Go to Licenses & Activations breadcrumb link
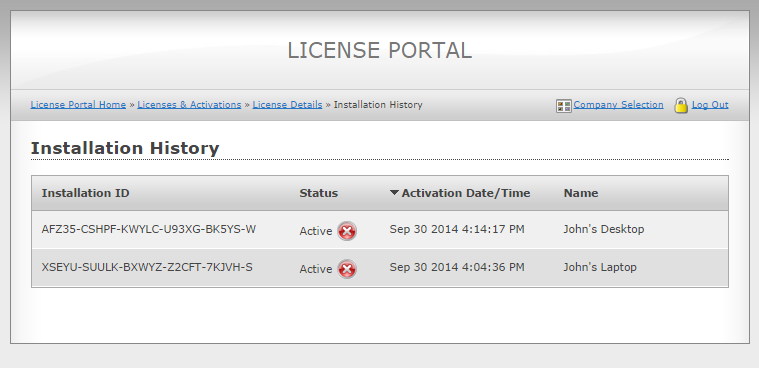 189,105
